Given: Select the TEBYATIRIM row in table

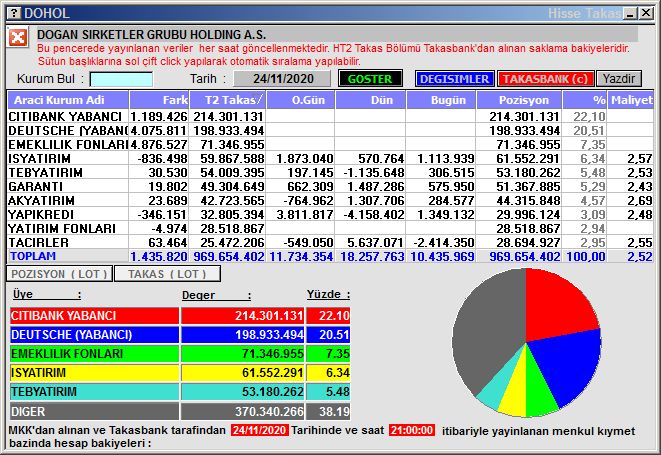Looking at the screenshot, I should [330, 172].
